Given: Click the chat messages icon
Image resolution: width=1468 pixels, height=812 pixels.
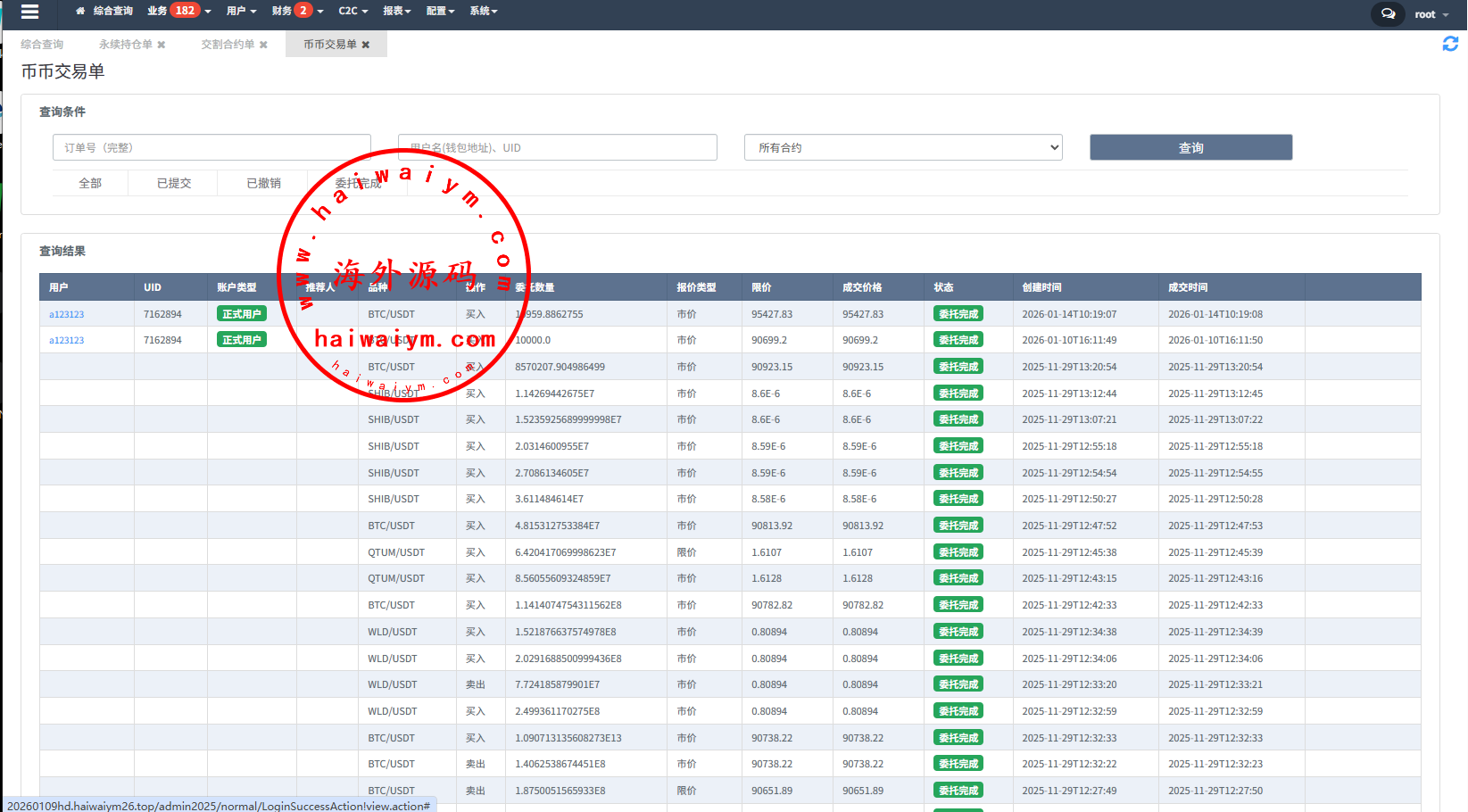Looking at the screenshot, I should point(1388,13).
